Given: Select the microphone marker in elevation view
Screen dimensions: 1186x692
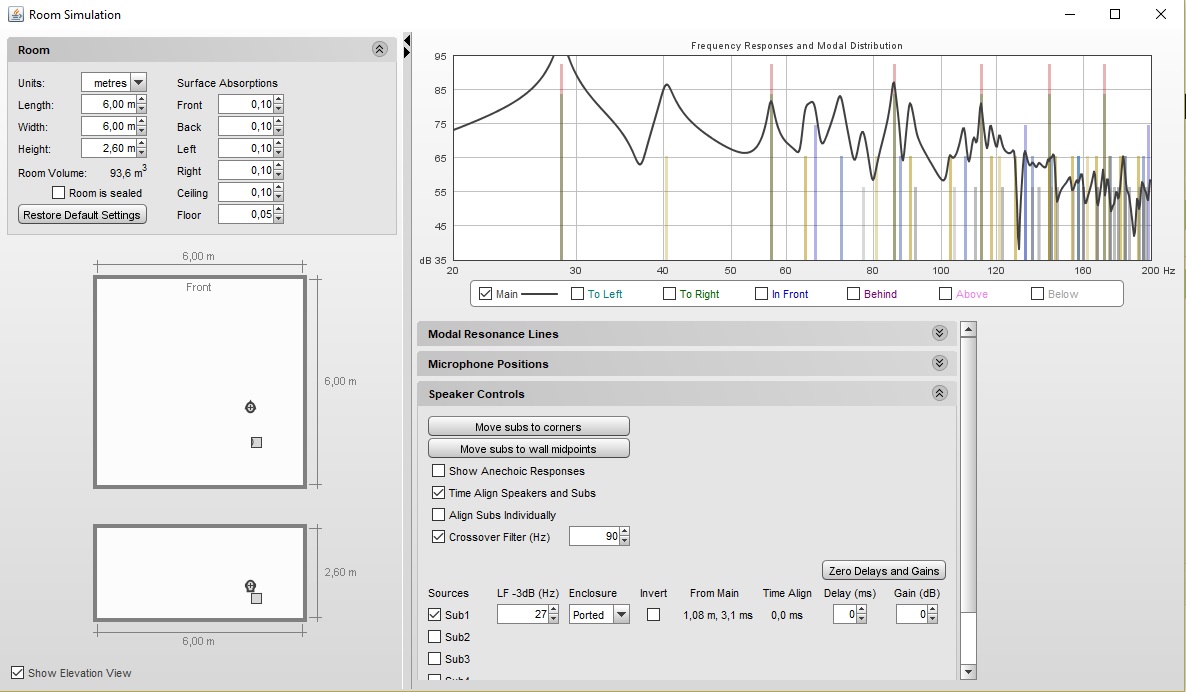Looking at the screenshot, I should click(250, 585).
